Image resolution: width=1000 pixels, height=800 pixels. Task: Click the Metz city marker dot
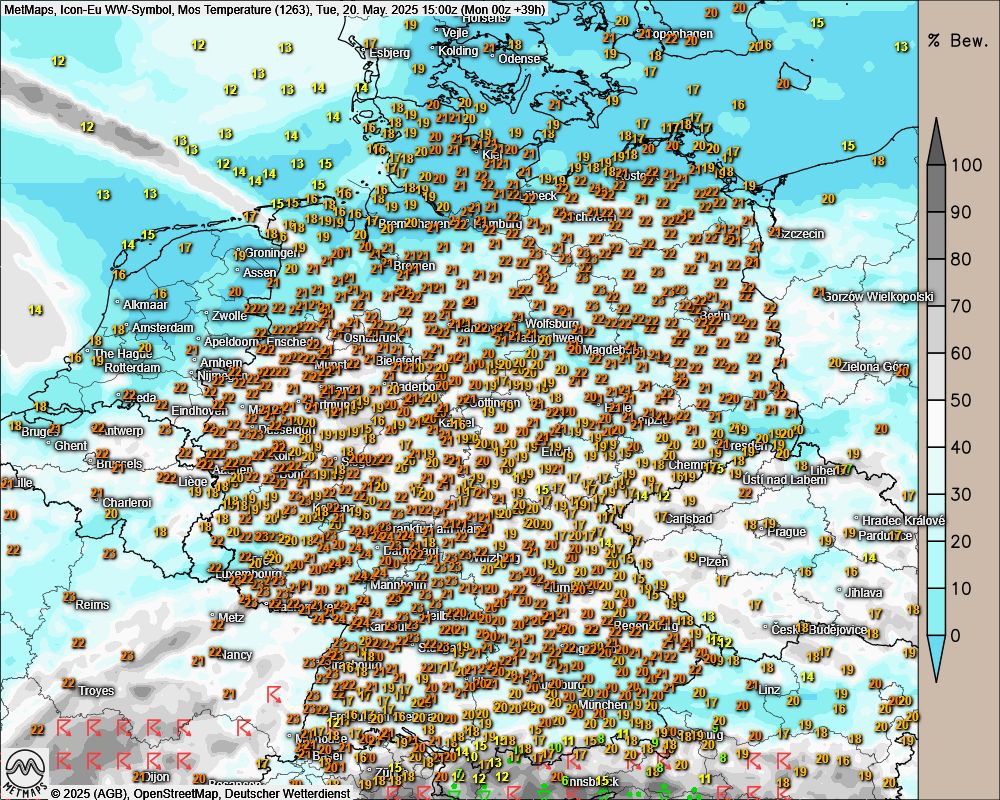213,618
